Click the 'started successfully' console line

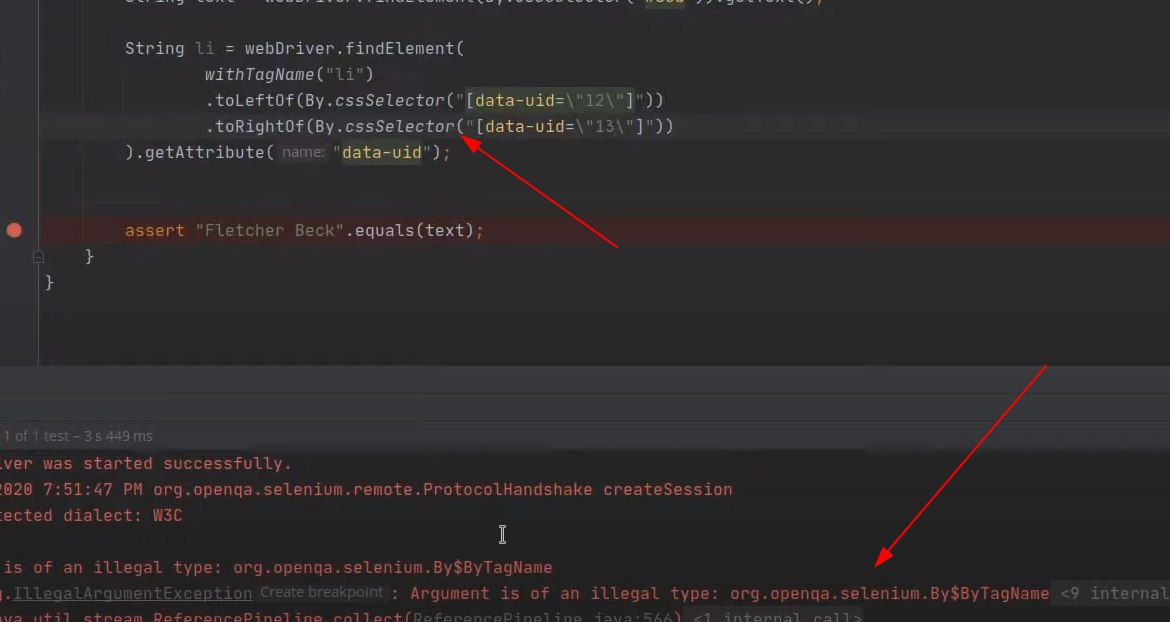point(146,464)
